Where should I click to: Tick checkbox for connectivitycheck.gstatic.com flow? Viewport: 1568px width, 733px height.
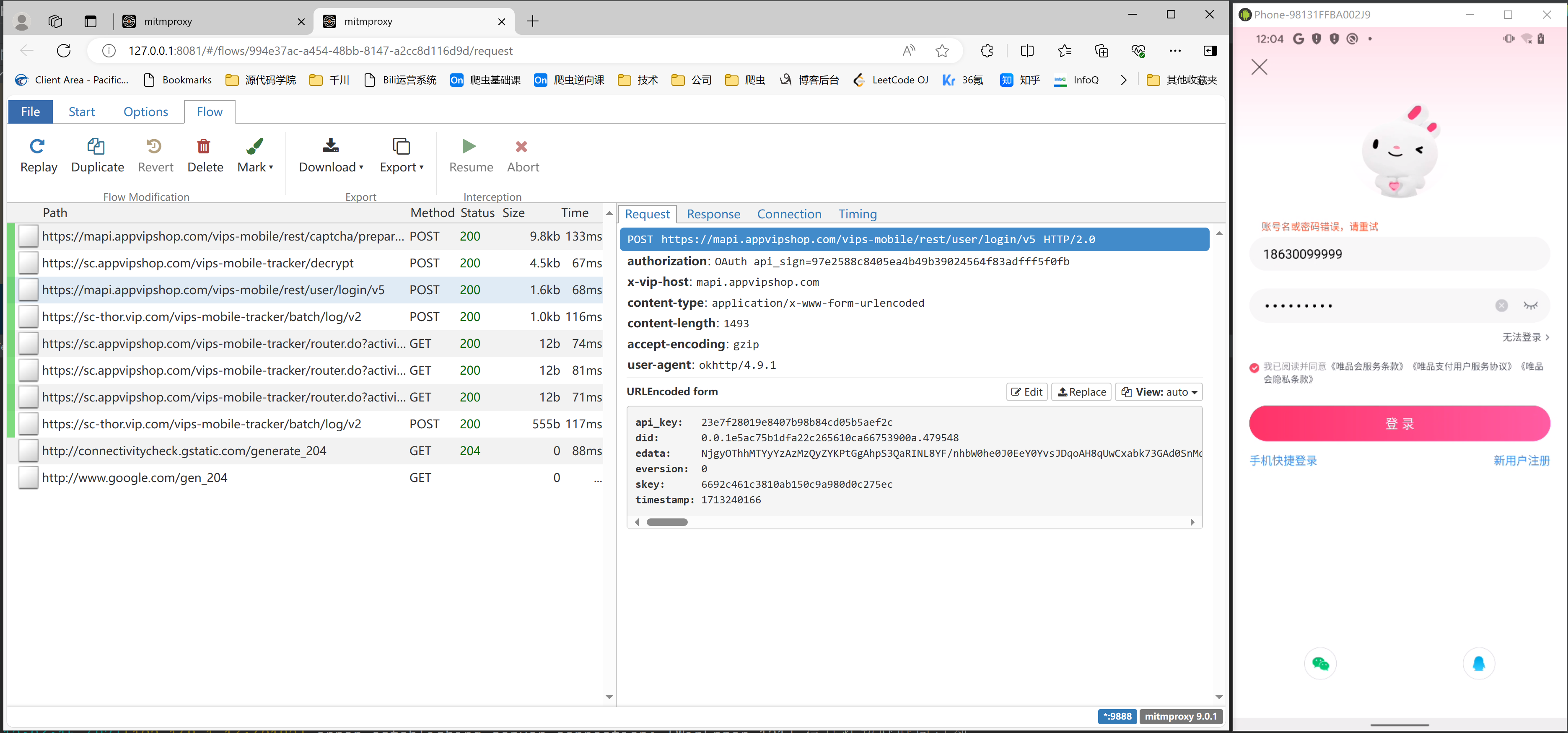(28, 451)
